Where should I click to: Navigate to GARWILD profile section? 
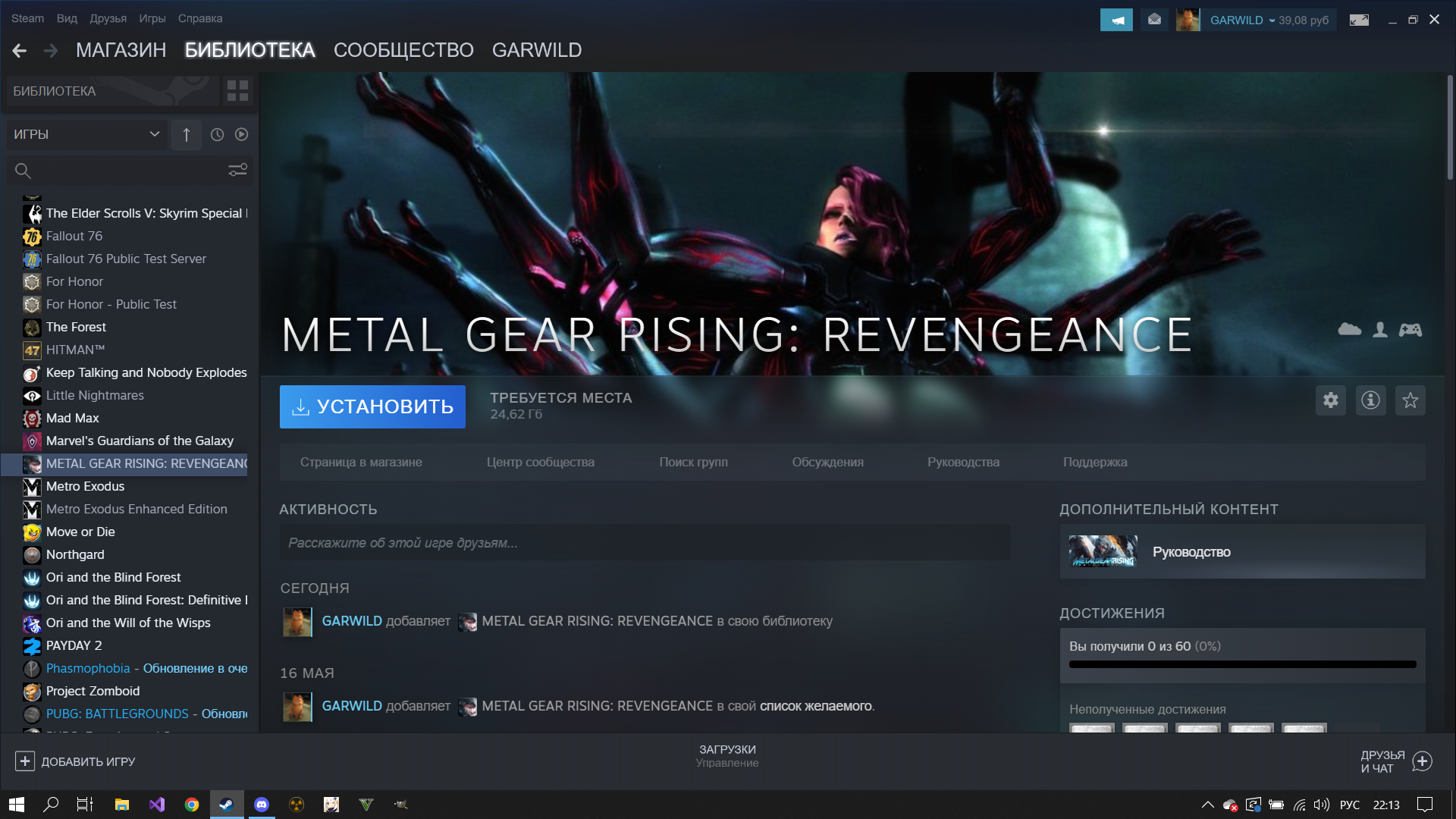537,50
